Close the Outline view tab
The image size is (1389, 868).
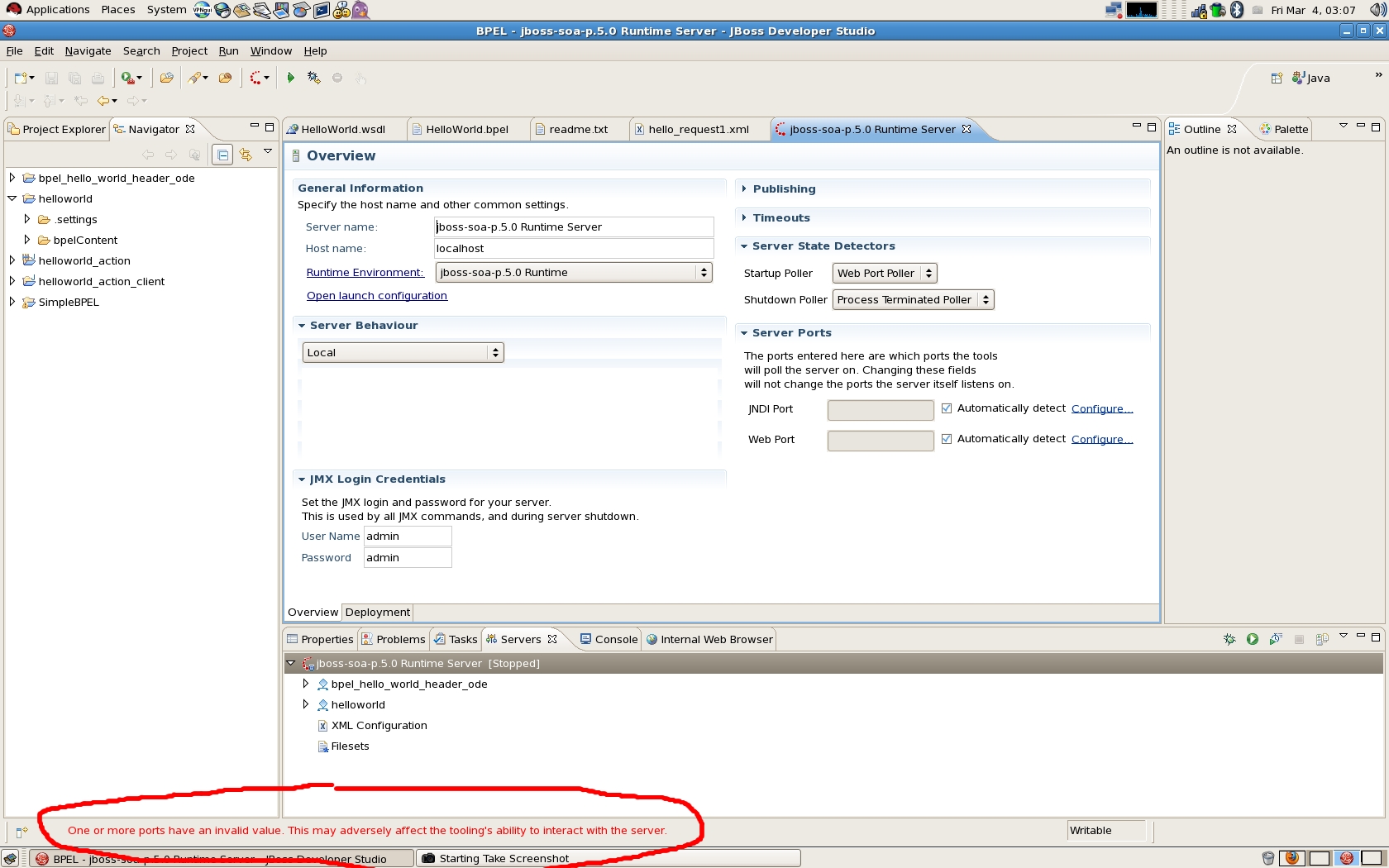pyautogui.click(x=1232, y=129)
